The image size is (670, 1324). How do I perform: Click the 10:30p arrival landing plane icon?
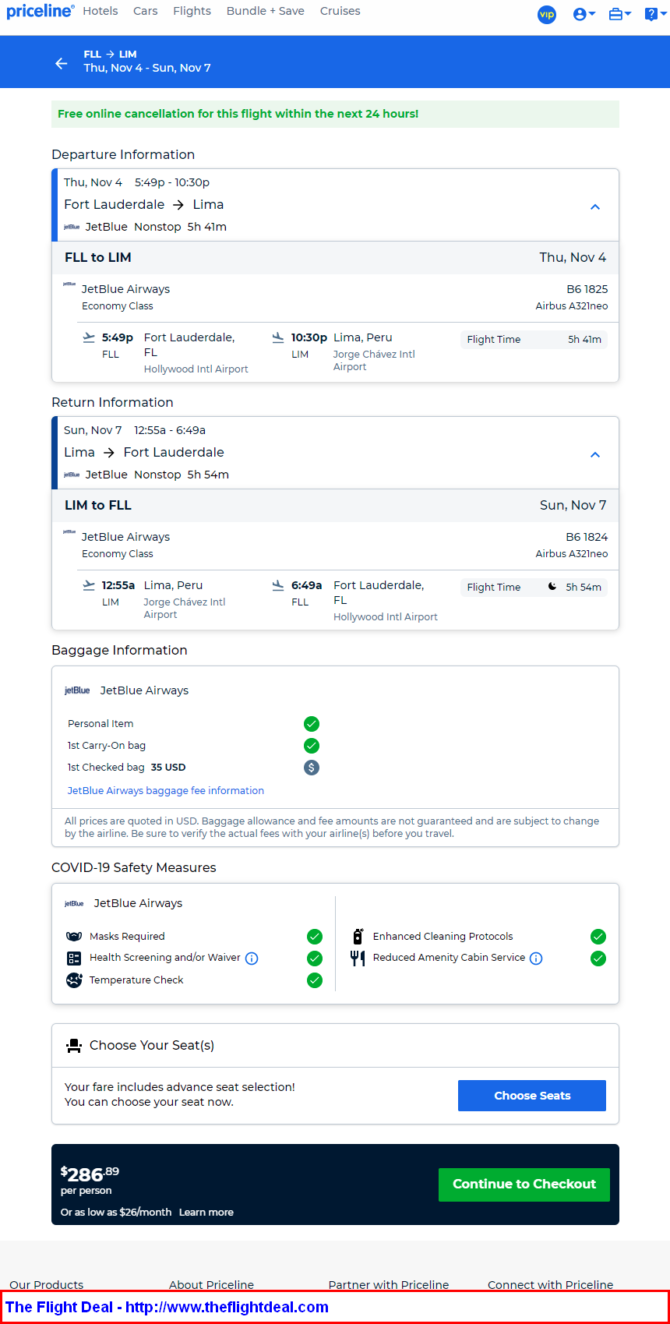(278, 338)
